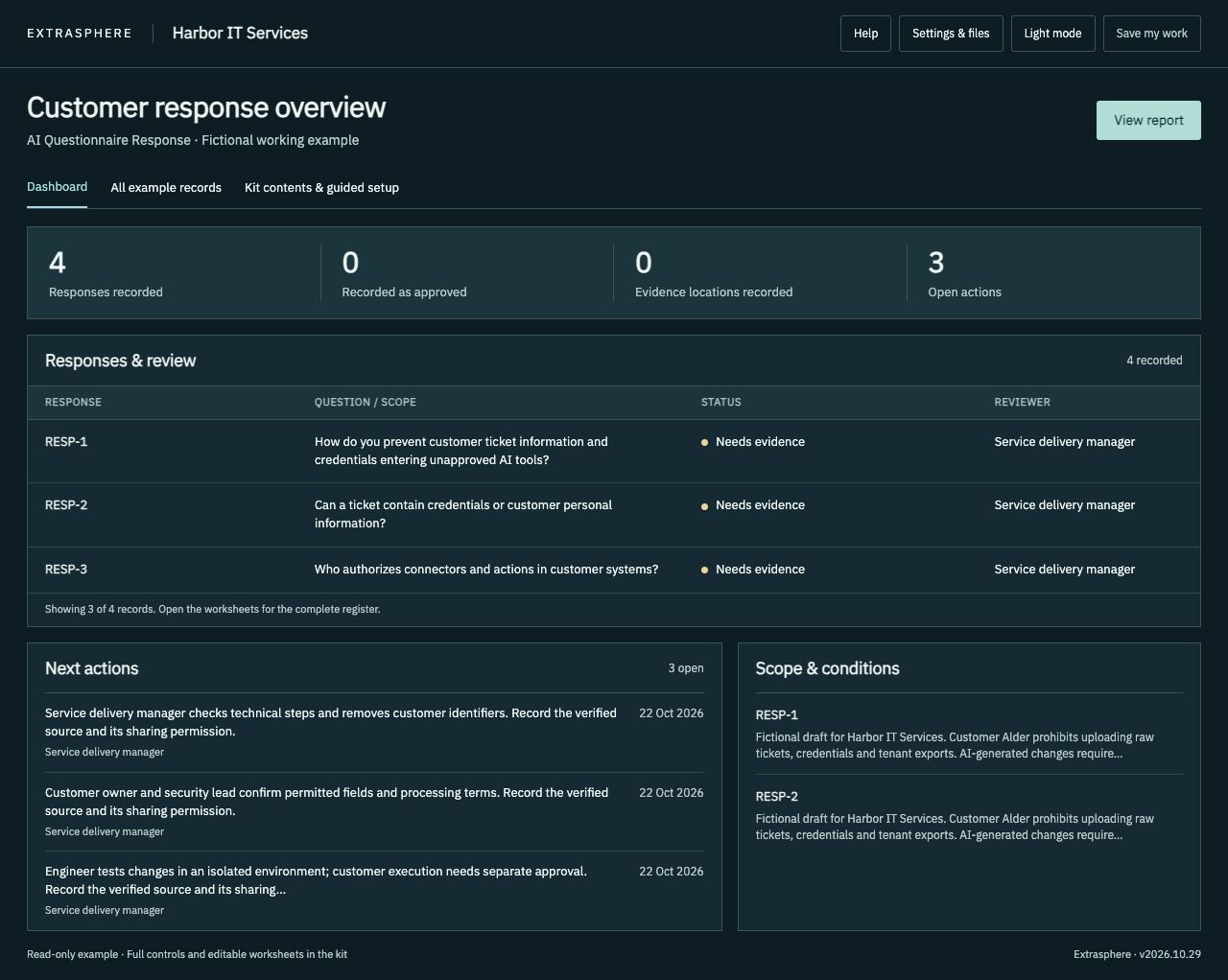Click Needs evidence status for RESP-1
The width and height of the screenshot is (1228, 980).
point(753,442)
